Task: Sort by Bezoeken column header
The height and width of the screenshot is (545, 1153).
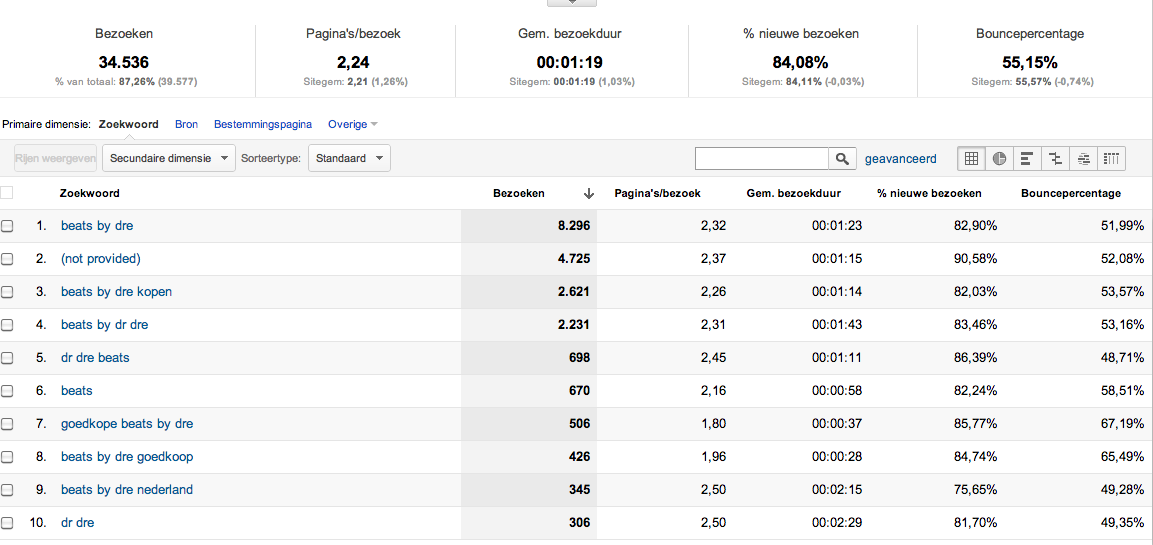Action: pyautogui.click(x=519, y=193)
